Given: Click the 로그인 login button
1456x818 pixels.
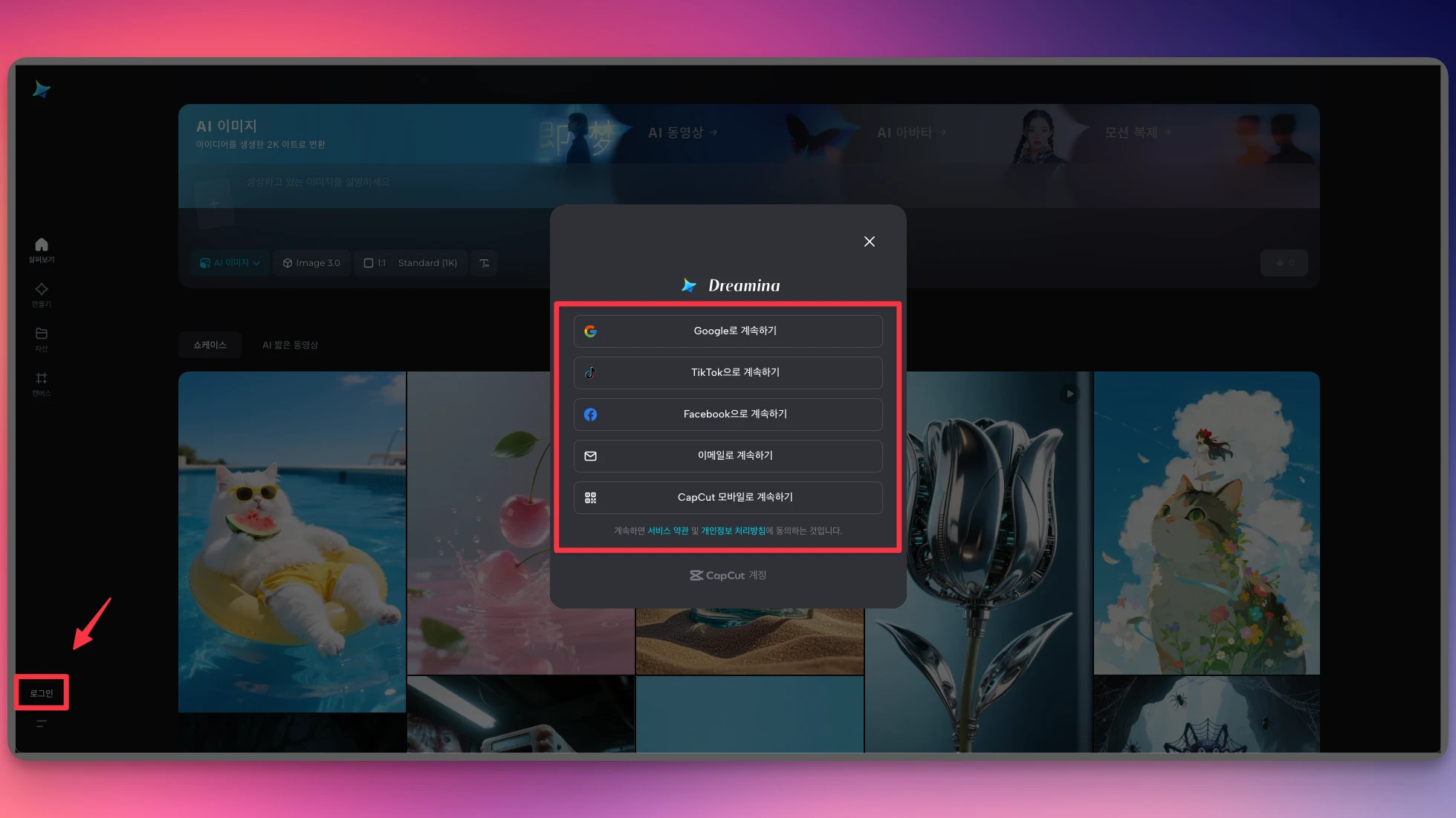Looking at the screenshot, I should pyautogui.click(x=42, y=693).
